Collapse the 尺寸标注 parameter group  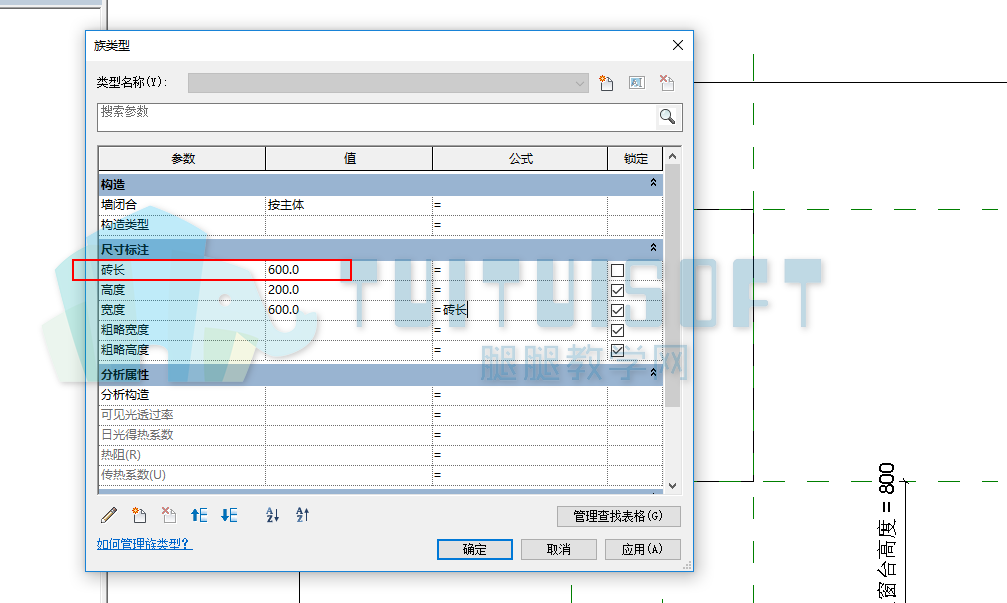[x=653, y=248]
